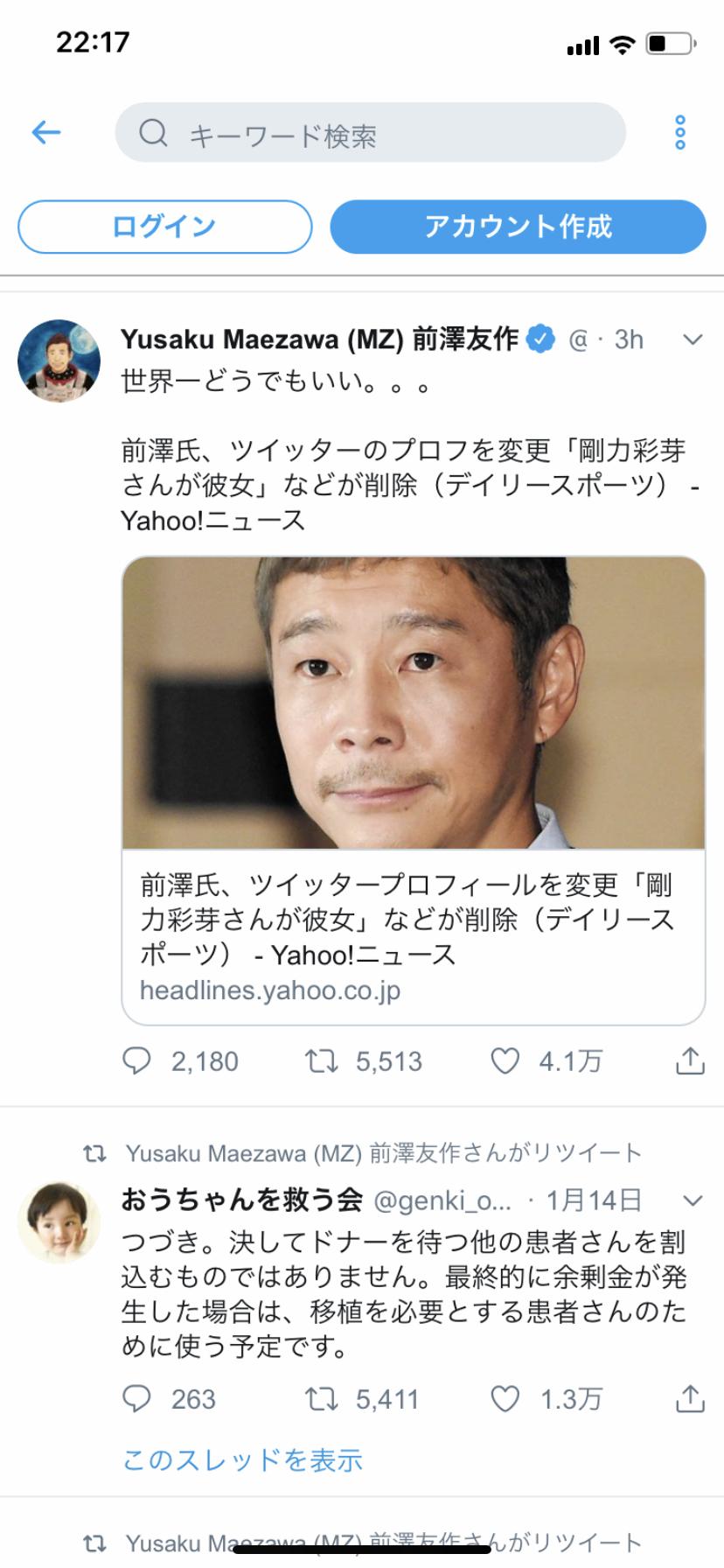724x1568 pixels.
Task: Open the headlines.yahoo.co.jp article card
Action: (414, 790)
